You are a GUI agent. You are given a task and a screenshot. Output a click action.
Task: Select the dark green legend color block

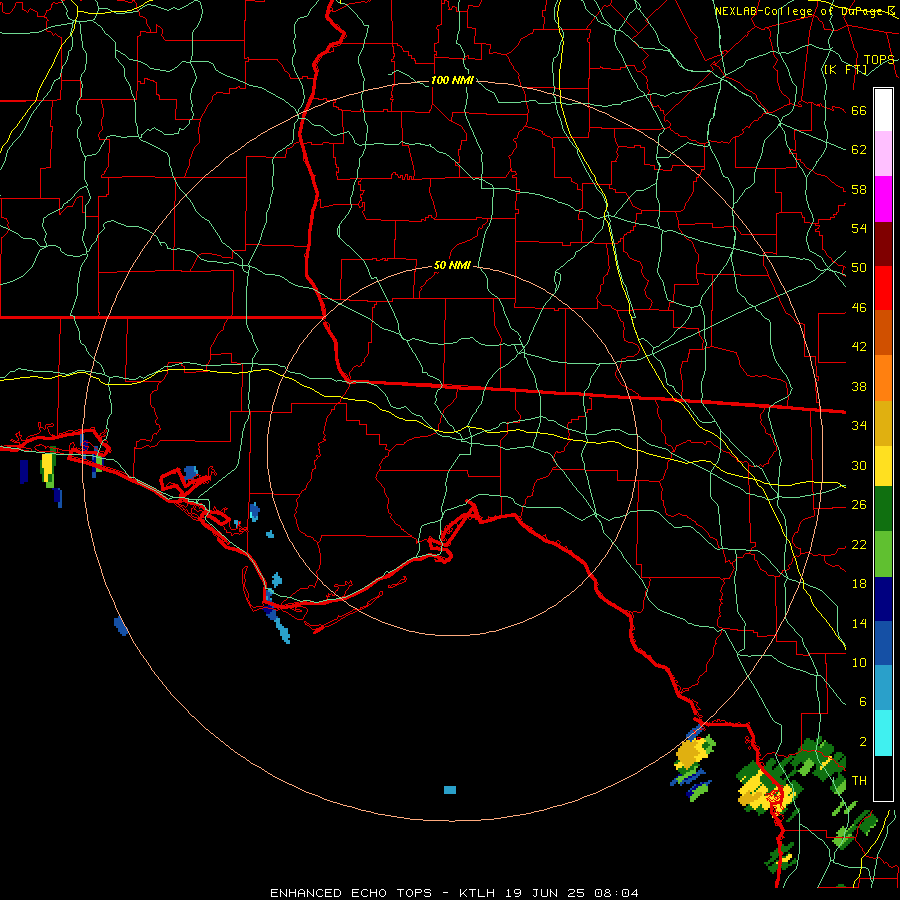pos(883,510)
